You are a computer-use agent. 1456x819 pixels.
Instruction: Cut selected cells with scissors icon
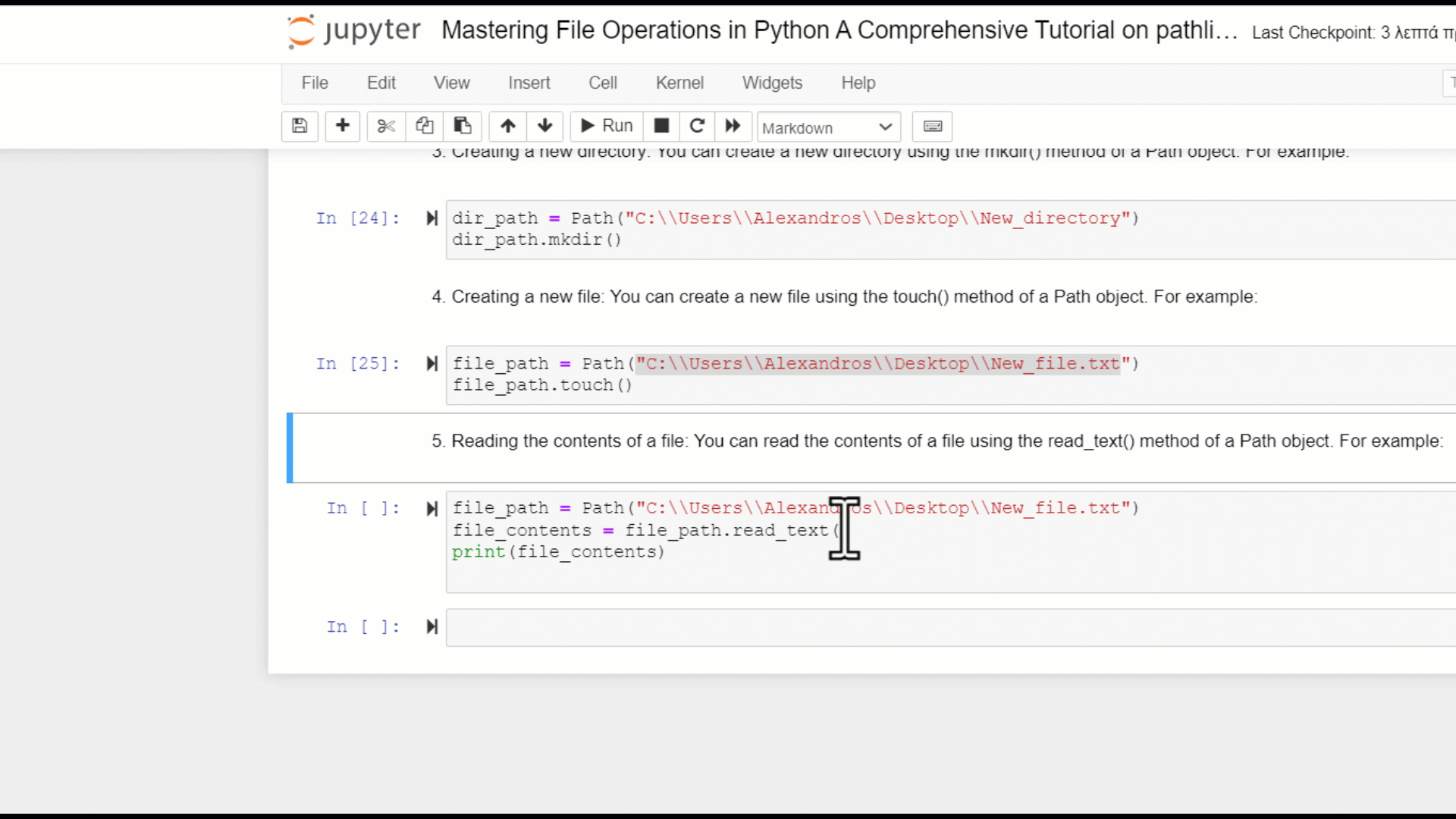[x=386, y=126]
